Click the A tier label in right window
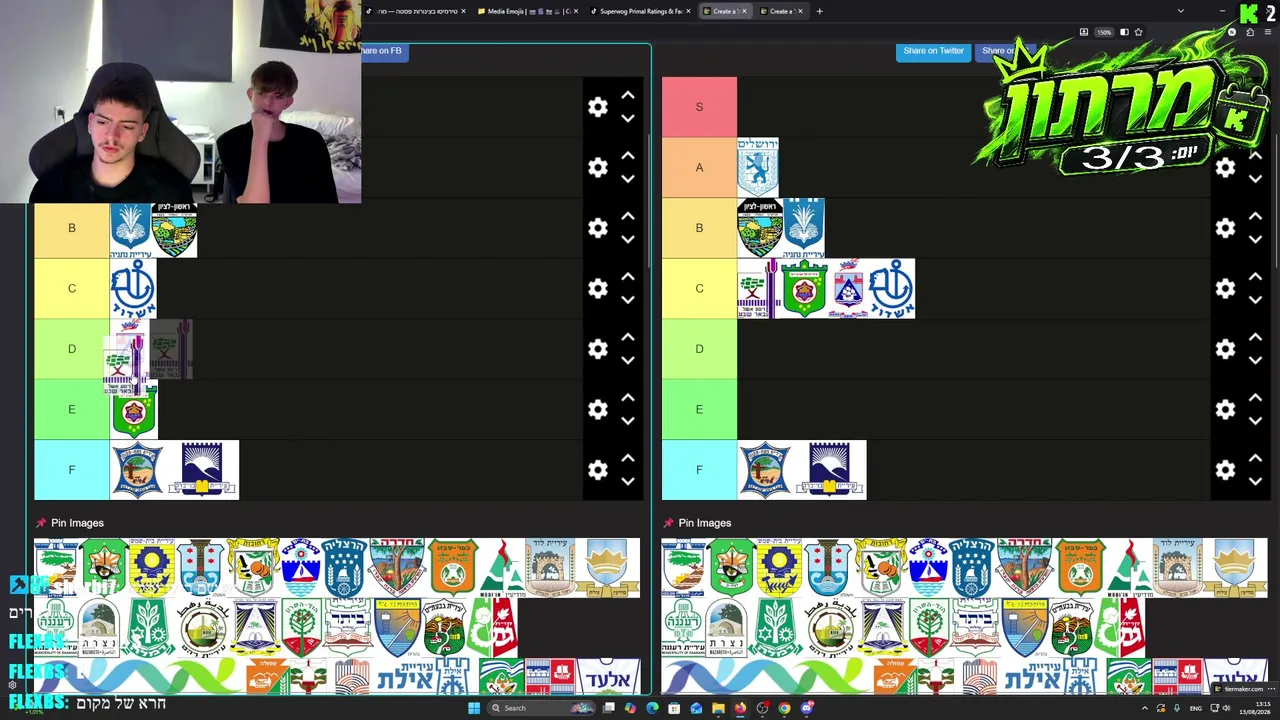The width and height of the screenshot is (1280, 720). [699, 167]
